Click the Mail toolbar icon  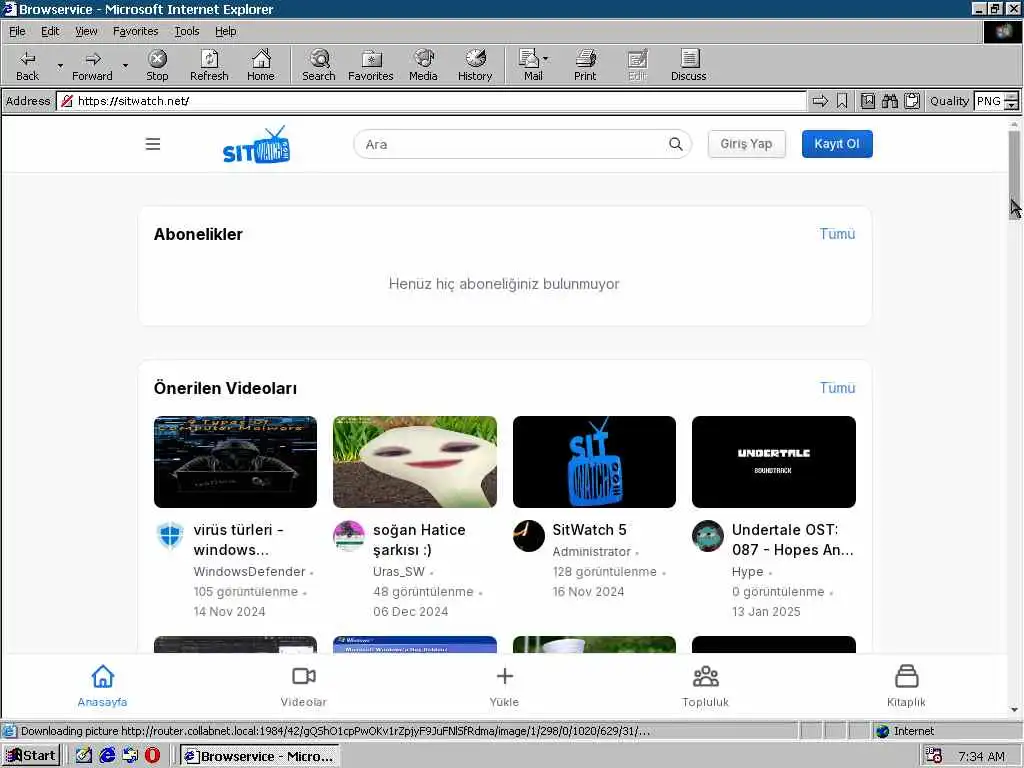pyautogui.click(x=529, y=65)
